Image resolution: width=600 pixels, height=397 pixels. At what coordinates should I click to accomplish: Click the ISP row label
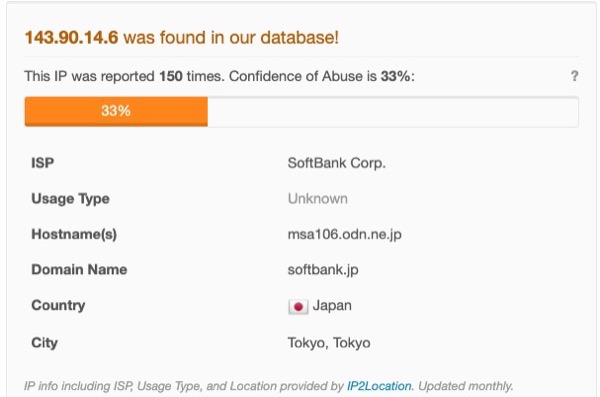[x=42, y=163]
